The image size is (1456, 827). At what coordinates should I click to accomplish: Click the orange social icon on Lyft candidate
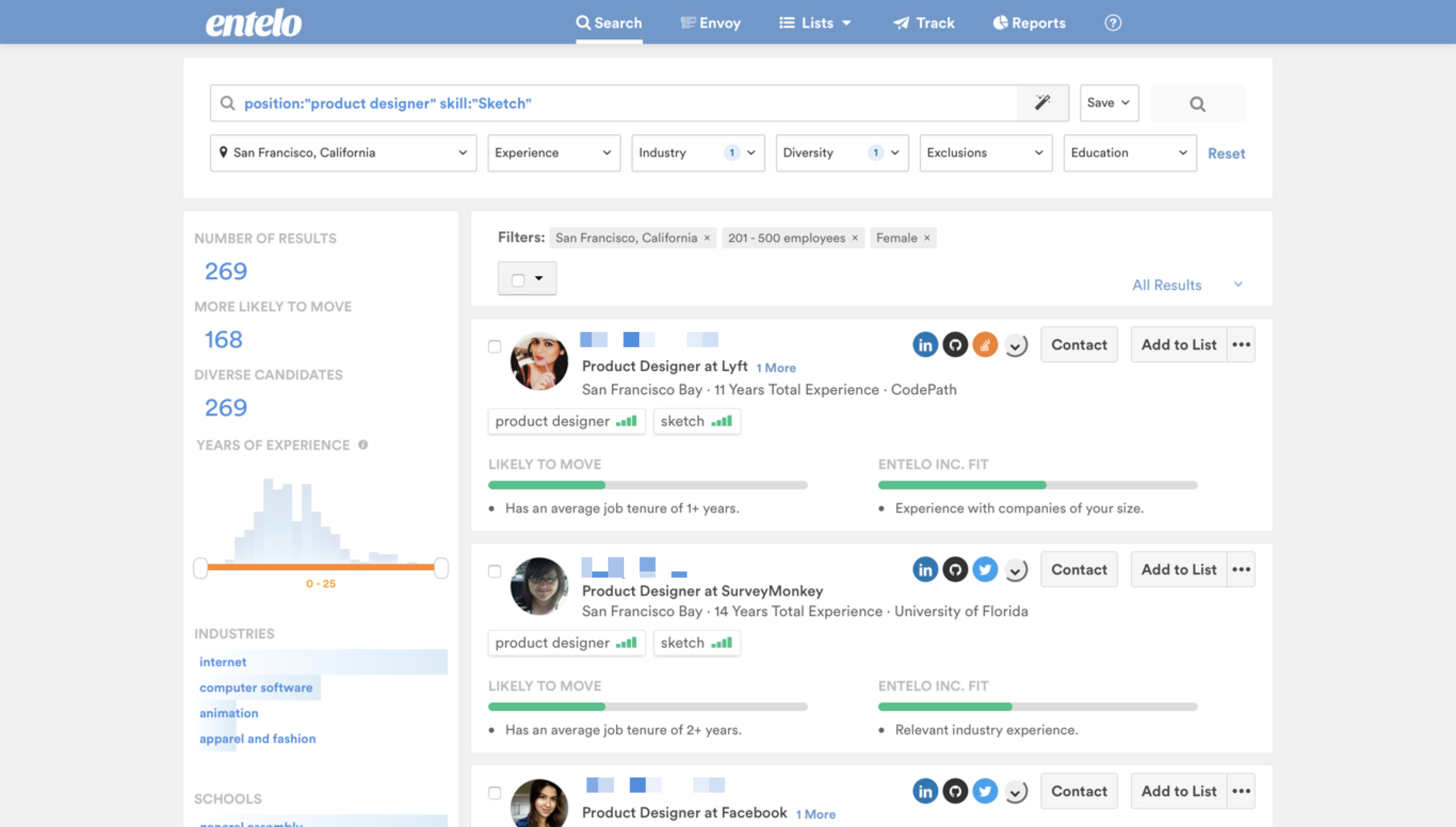[984, 345]
